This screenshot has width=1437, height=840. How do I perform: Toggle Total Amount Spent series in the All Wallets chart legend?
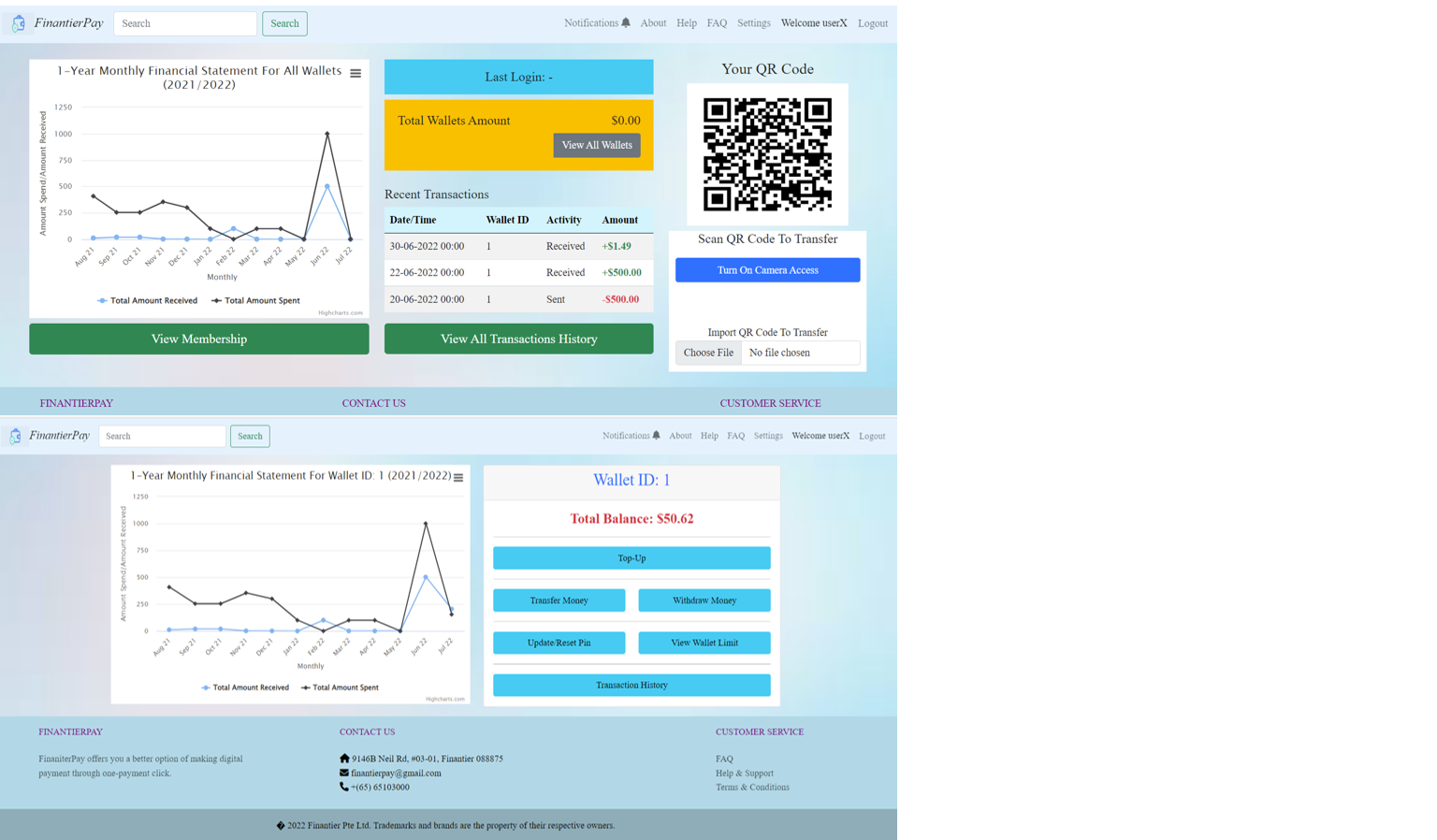point(255,300)
